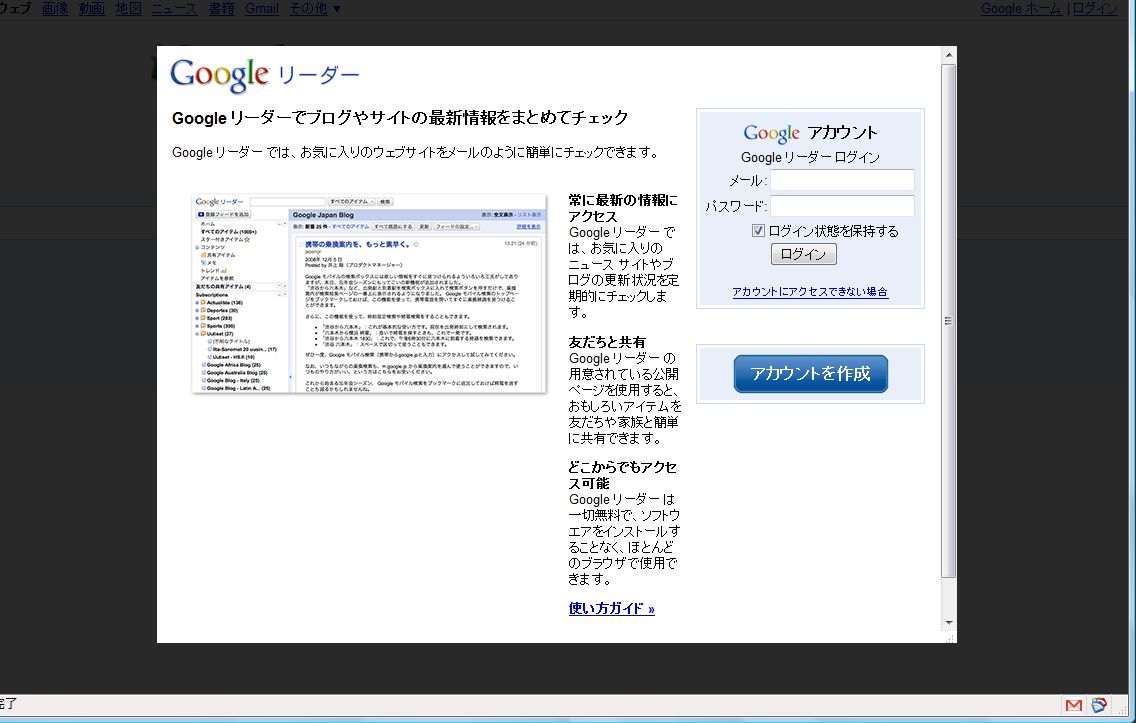Image resolution: width=1136 pixels, height=723 pixels.
Task: Click the dialog scrollbar up arrow
Action: coord(948,55)
